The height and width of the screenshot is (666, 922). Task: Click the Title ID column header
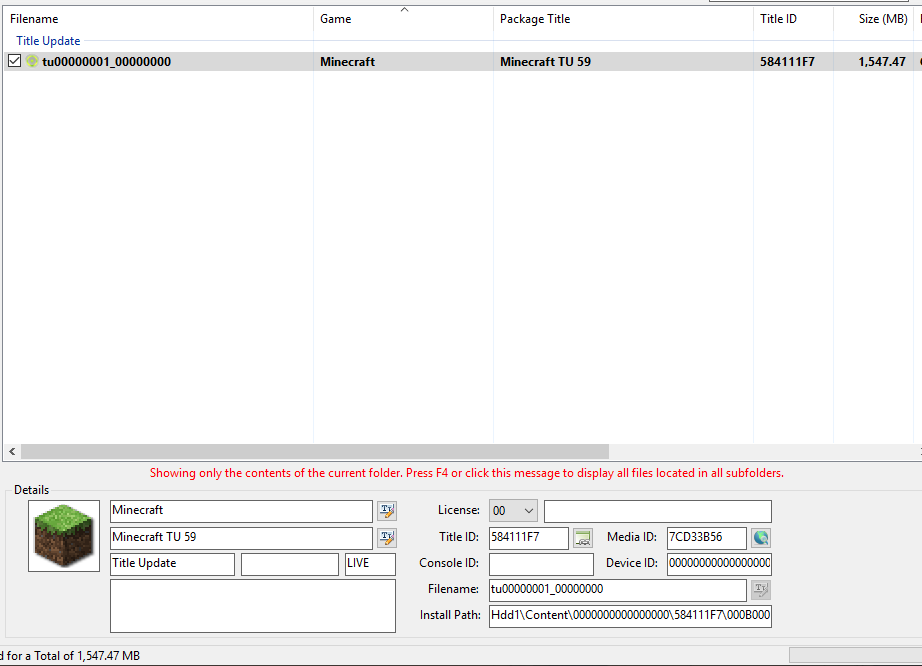[778, 19]
